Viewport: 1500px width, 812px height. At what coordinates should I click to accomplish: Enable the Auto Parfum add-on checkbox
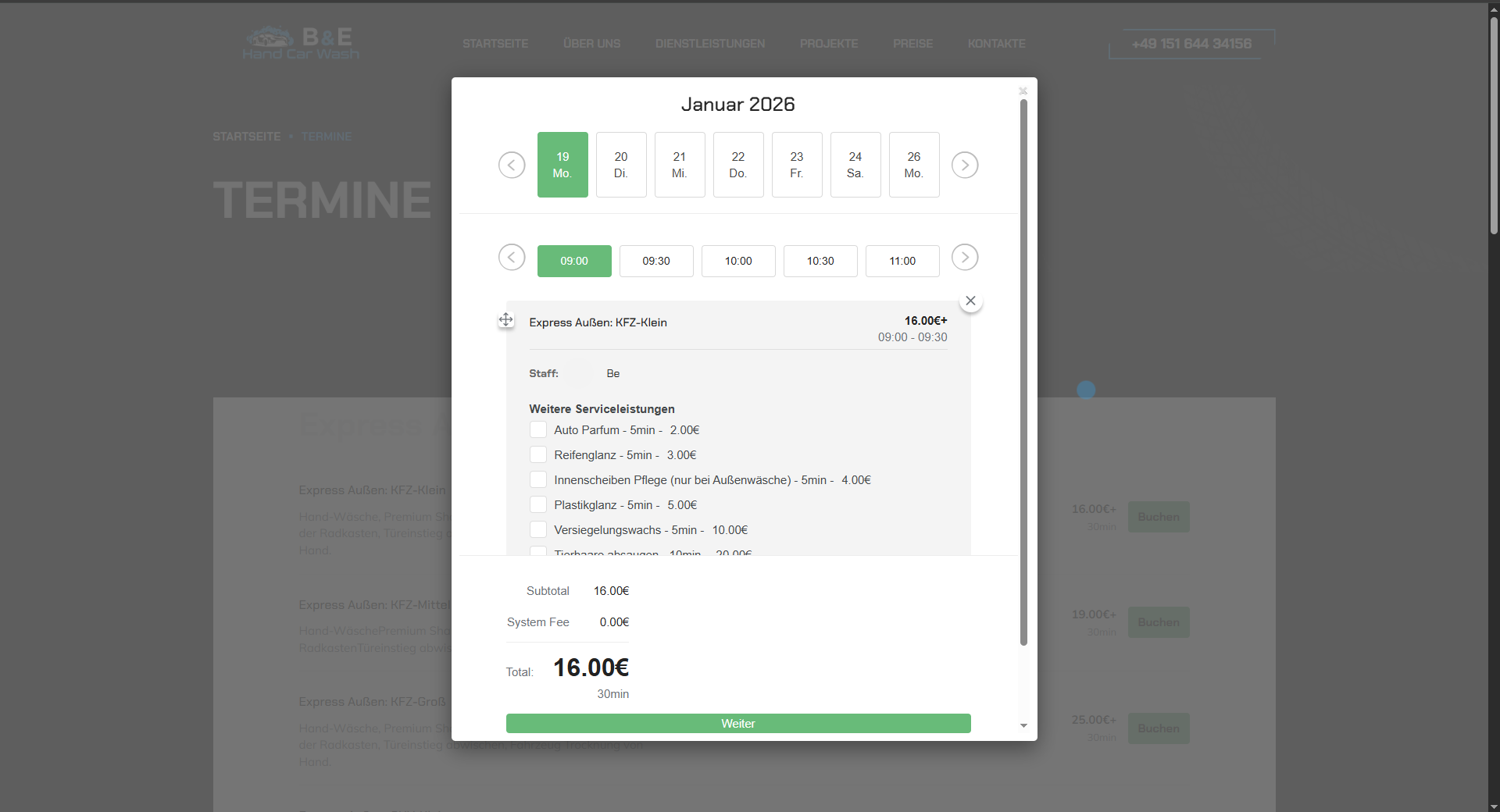coord(538,430)
